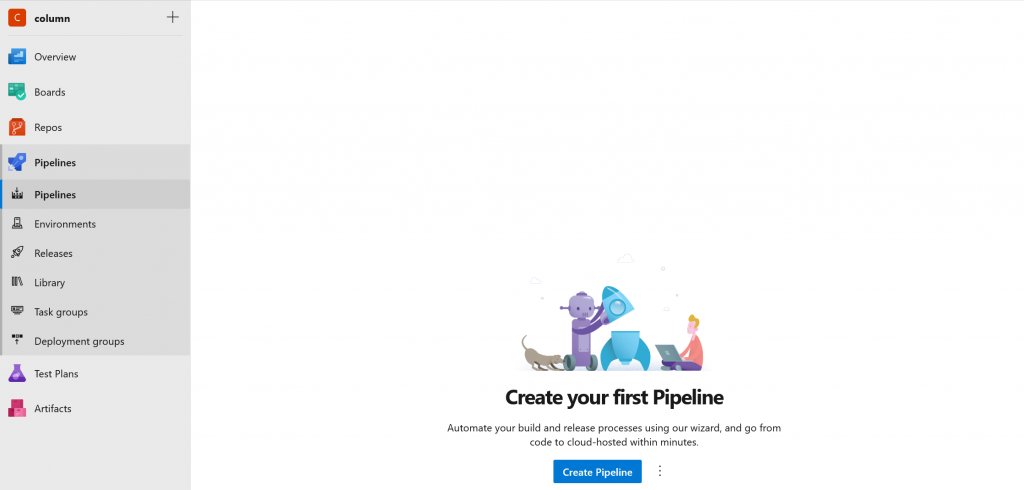Click the Task groups icon

[x=18, y=312]
